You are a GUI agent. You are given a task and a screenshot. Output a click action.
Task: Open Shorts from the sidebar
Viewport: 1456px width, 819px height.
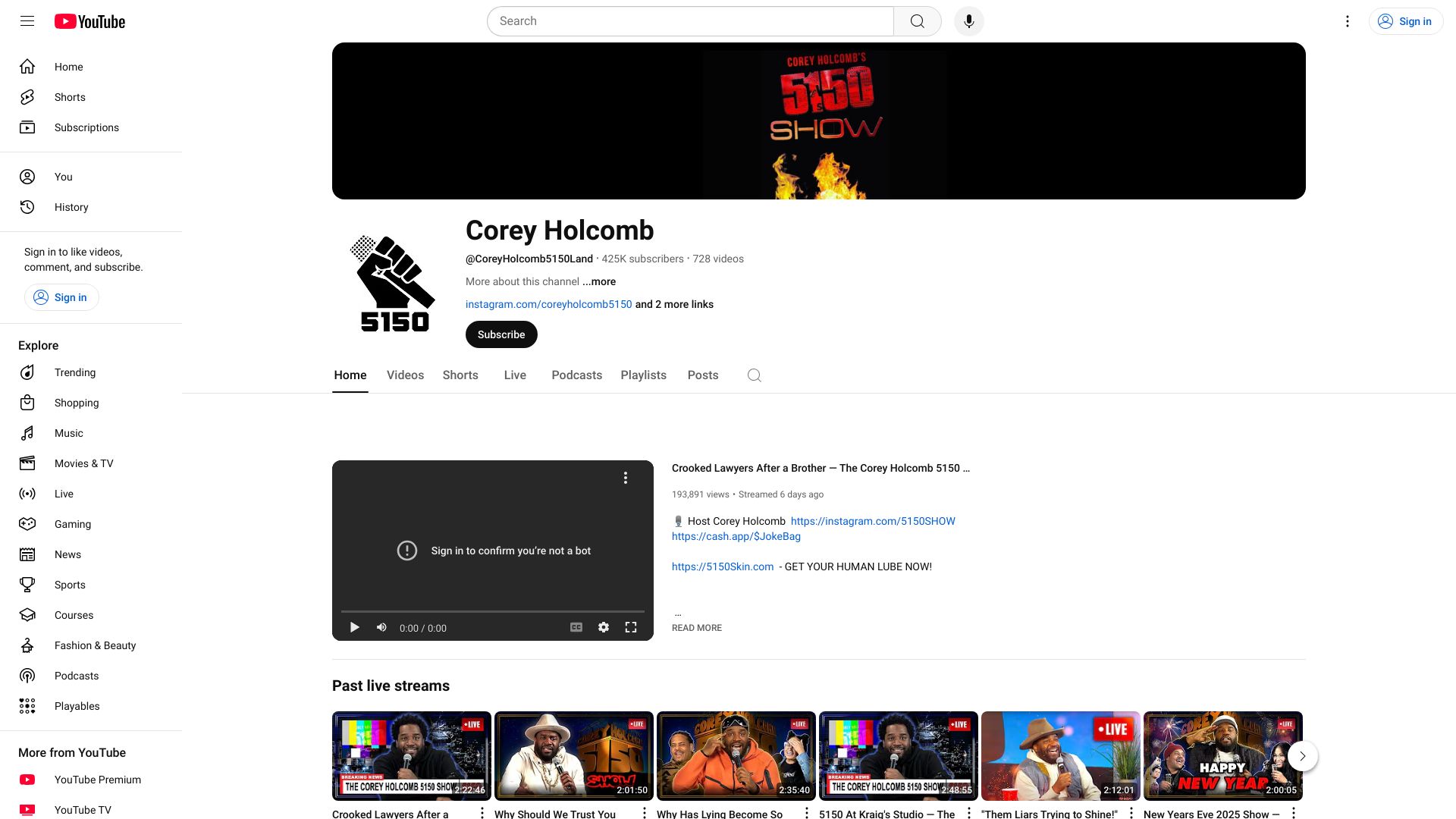point(70,97)
